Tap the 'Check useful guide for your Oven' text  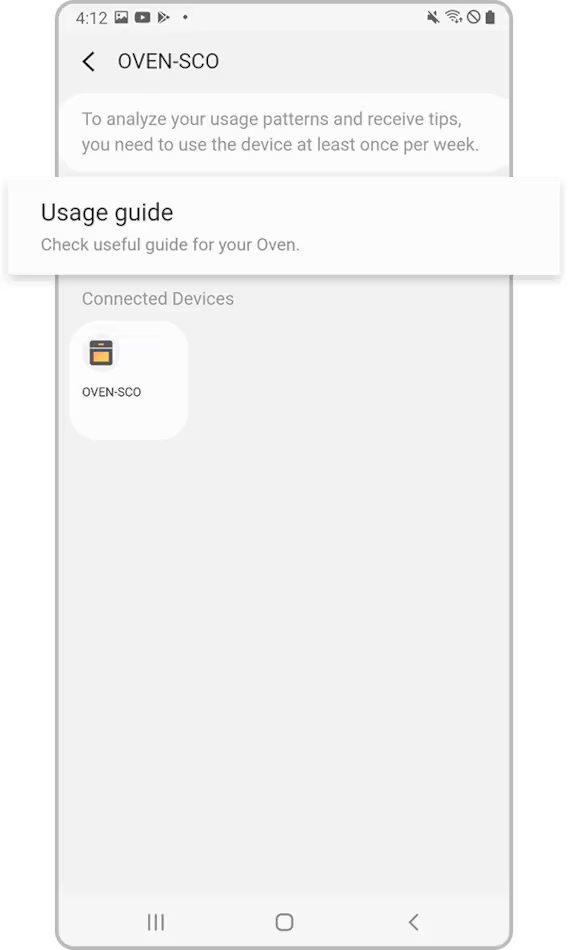tap(170, 245)
